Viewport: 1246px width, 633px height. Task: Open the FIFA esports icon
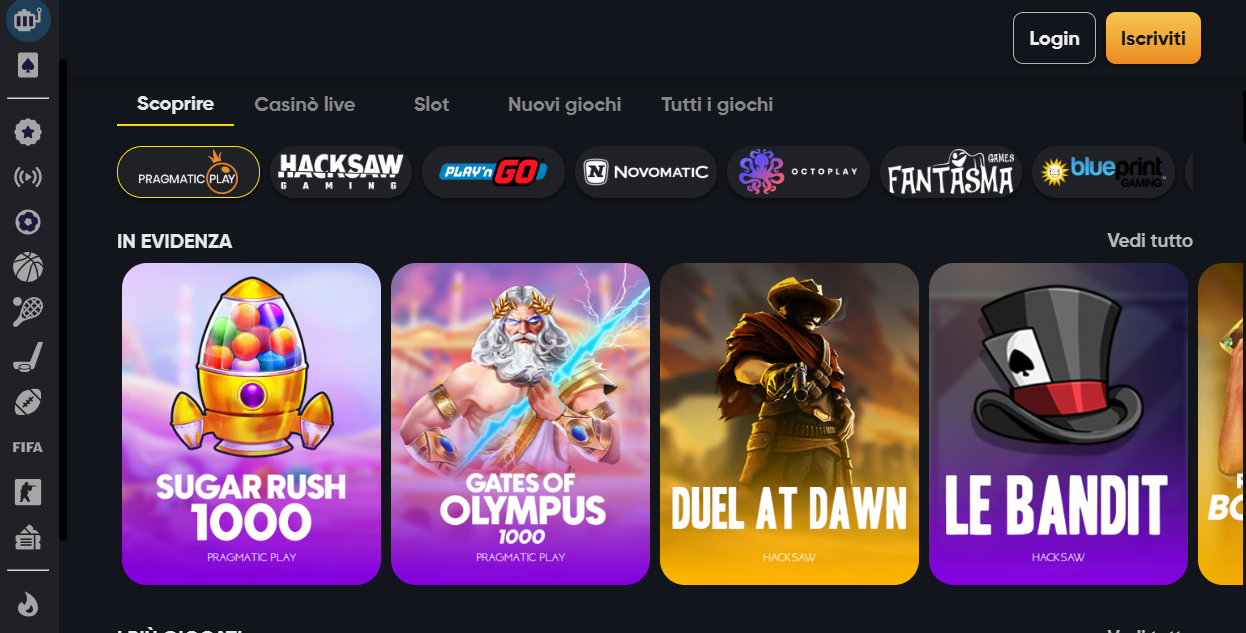28,447
